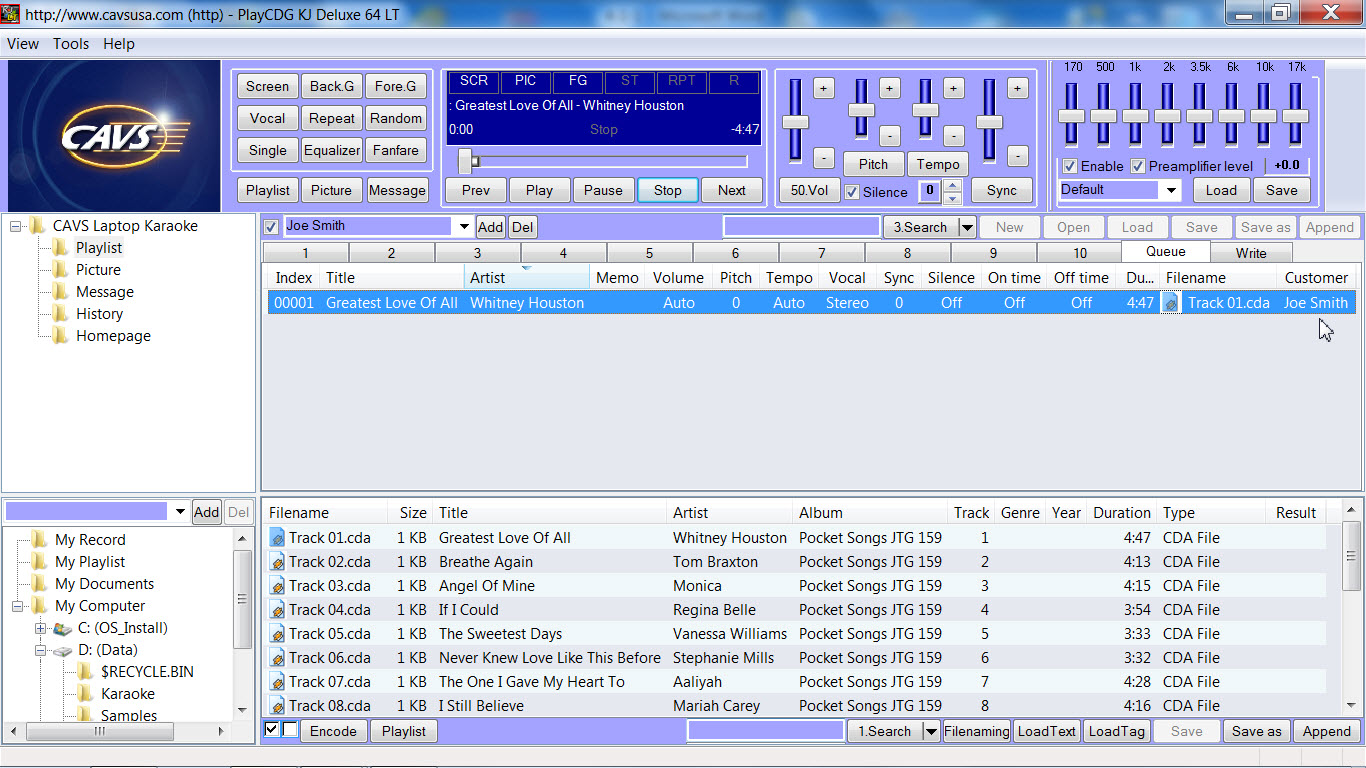
Task: Click the Karaoke folder icon under D: drive
Action: coord(86,694)
